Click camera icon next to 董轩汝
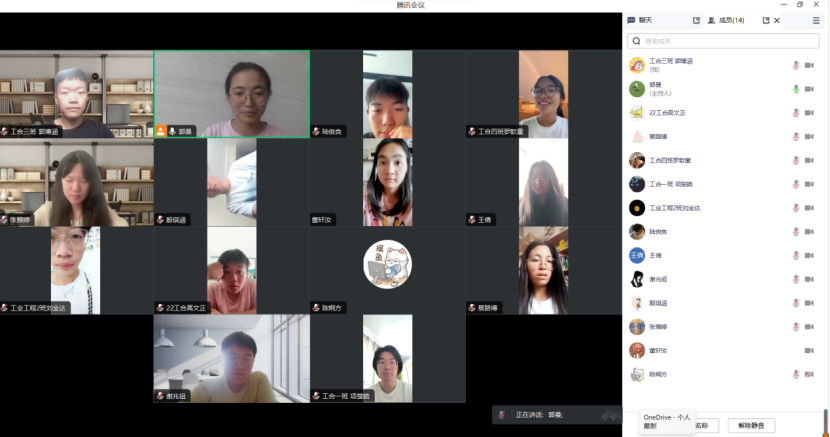830x437 pixels. 809,351
